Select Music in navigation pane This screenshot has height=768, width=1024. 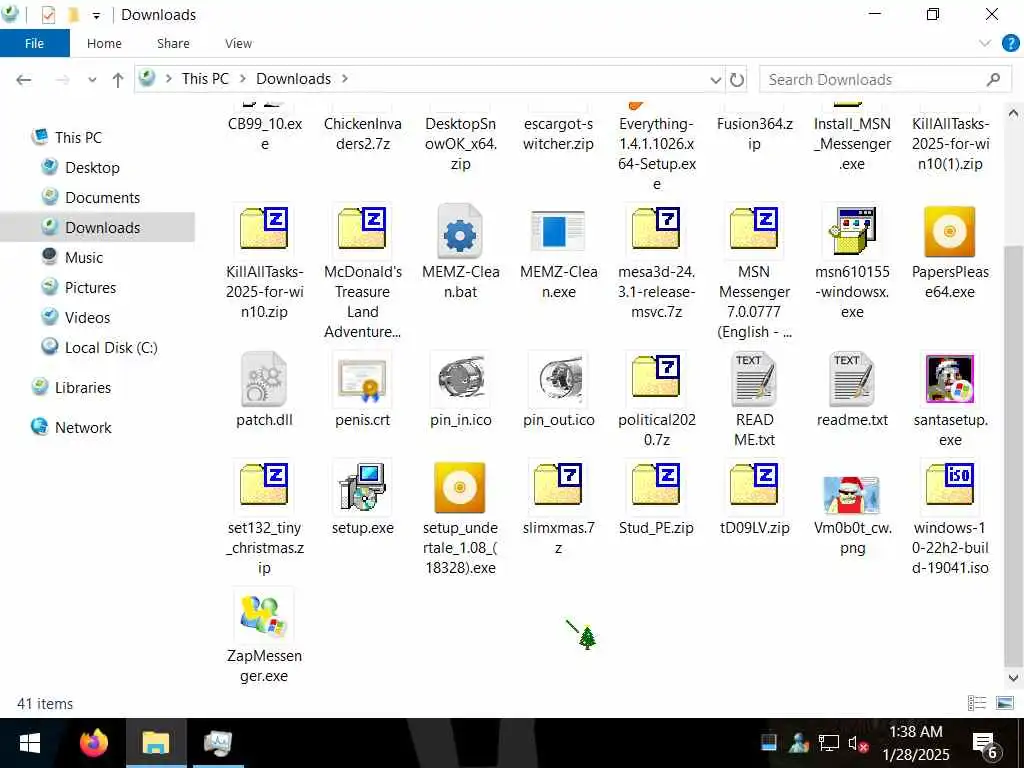[84, 257]
